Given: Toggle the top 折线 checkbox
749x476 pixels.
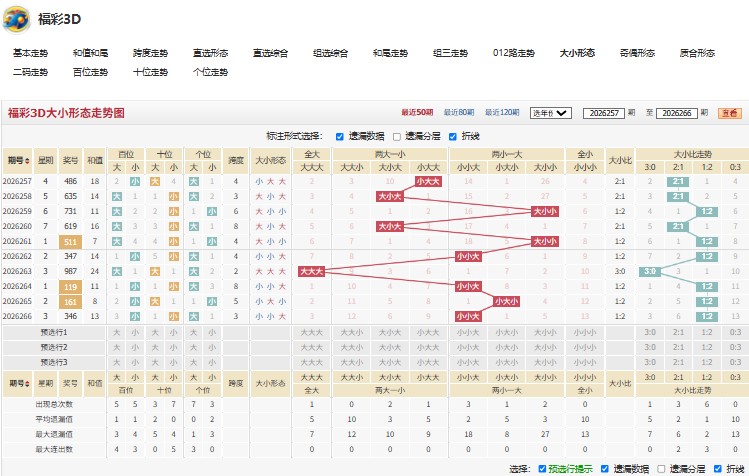Looking at the screenshot, I should click(453, 137).
